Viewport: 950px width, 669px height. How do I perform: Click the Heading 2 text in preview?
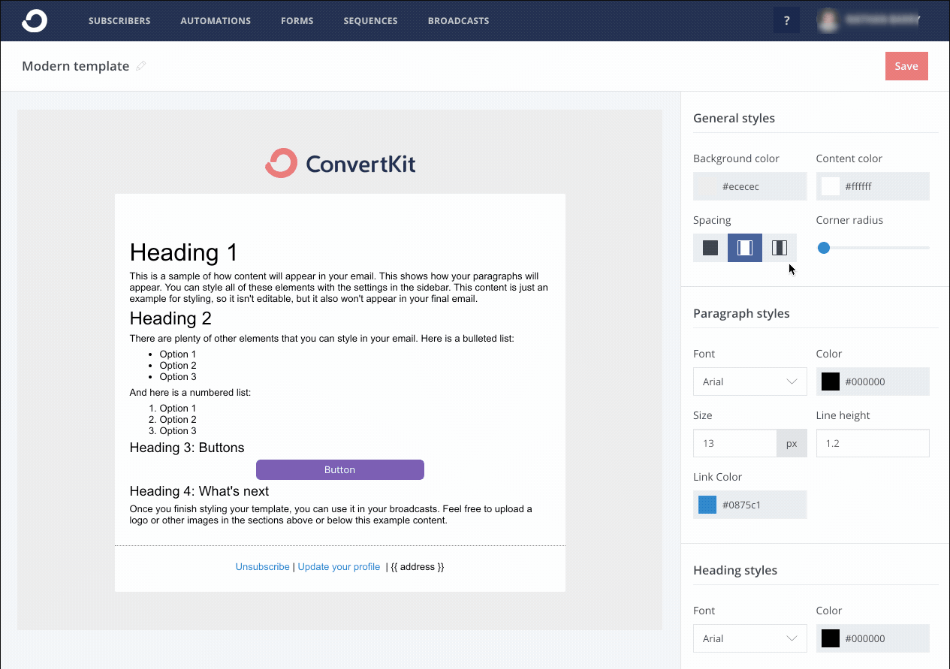(x=170, y=319)
